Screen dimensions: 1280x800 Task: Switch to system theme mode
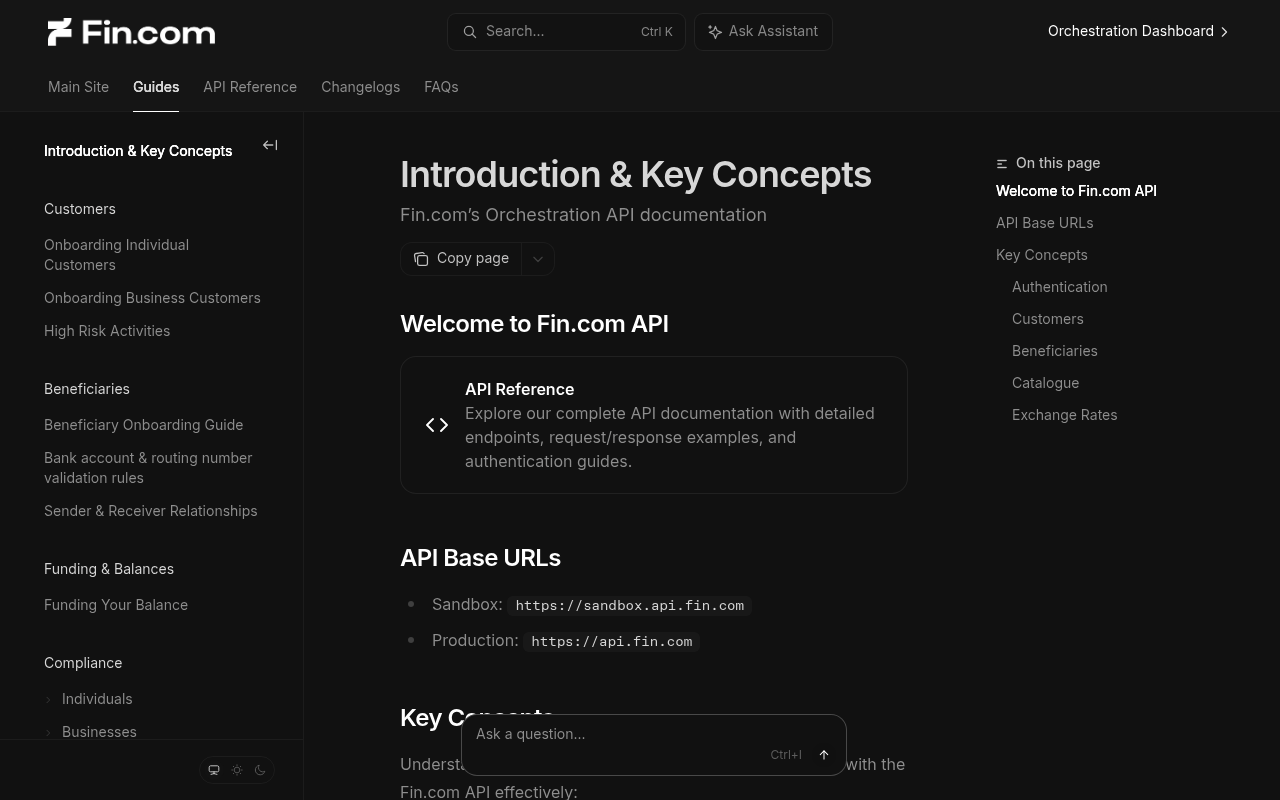coord(214,770)
